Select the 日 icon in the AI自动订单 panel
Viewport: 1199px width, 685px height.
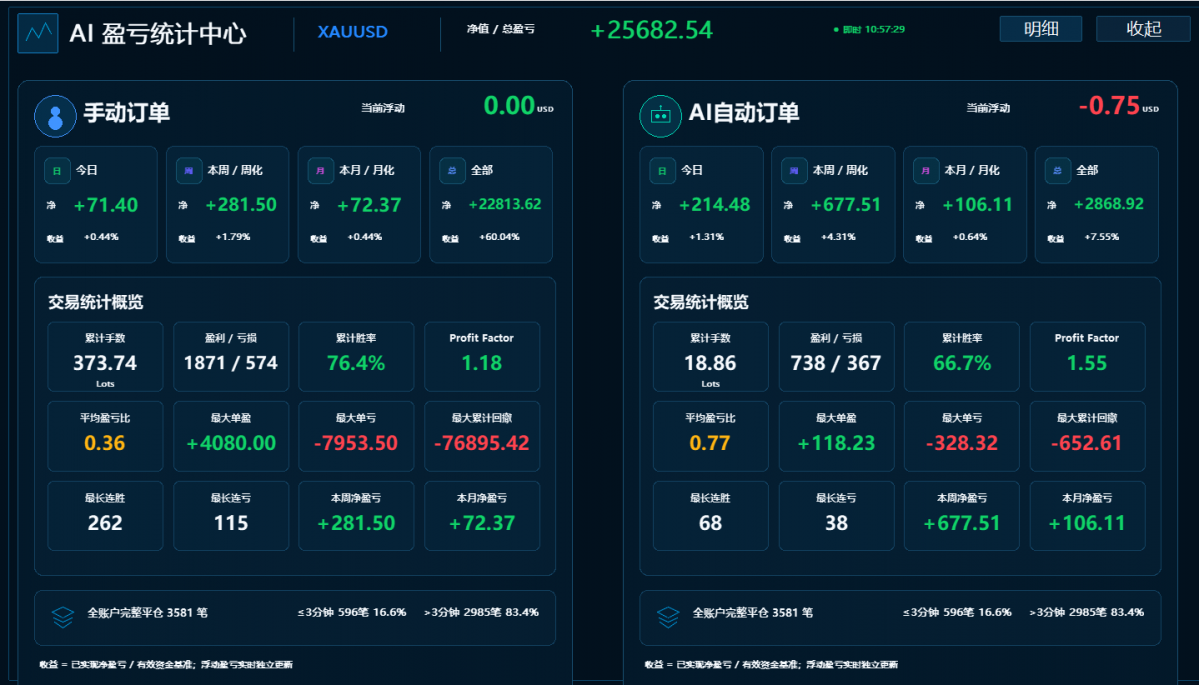tap(662, 170)
